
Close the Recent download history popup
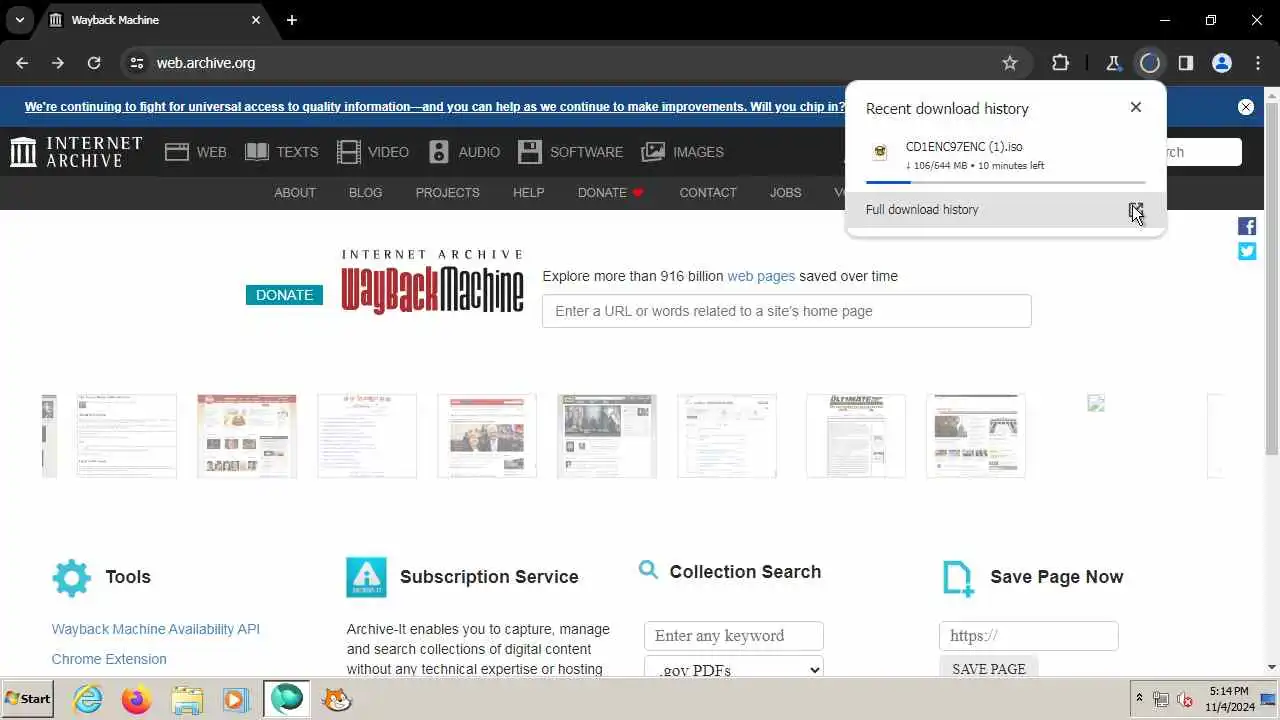coord(1136,107)
